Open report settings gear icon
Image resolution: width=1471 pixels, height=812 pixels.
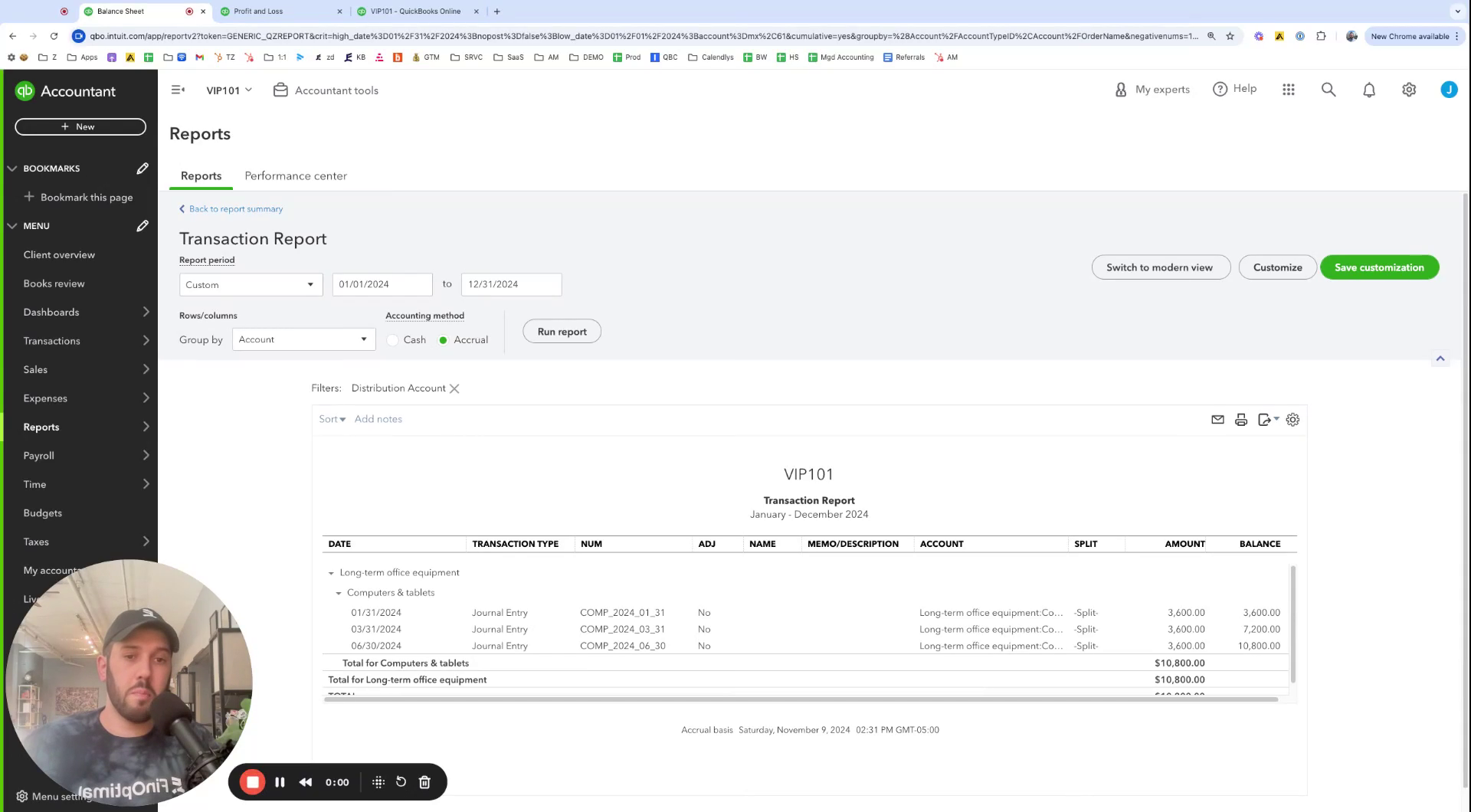point(1292,420)
